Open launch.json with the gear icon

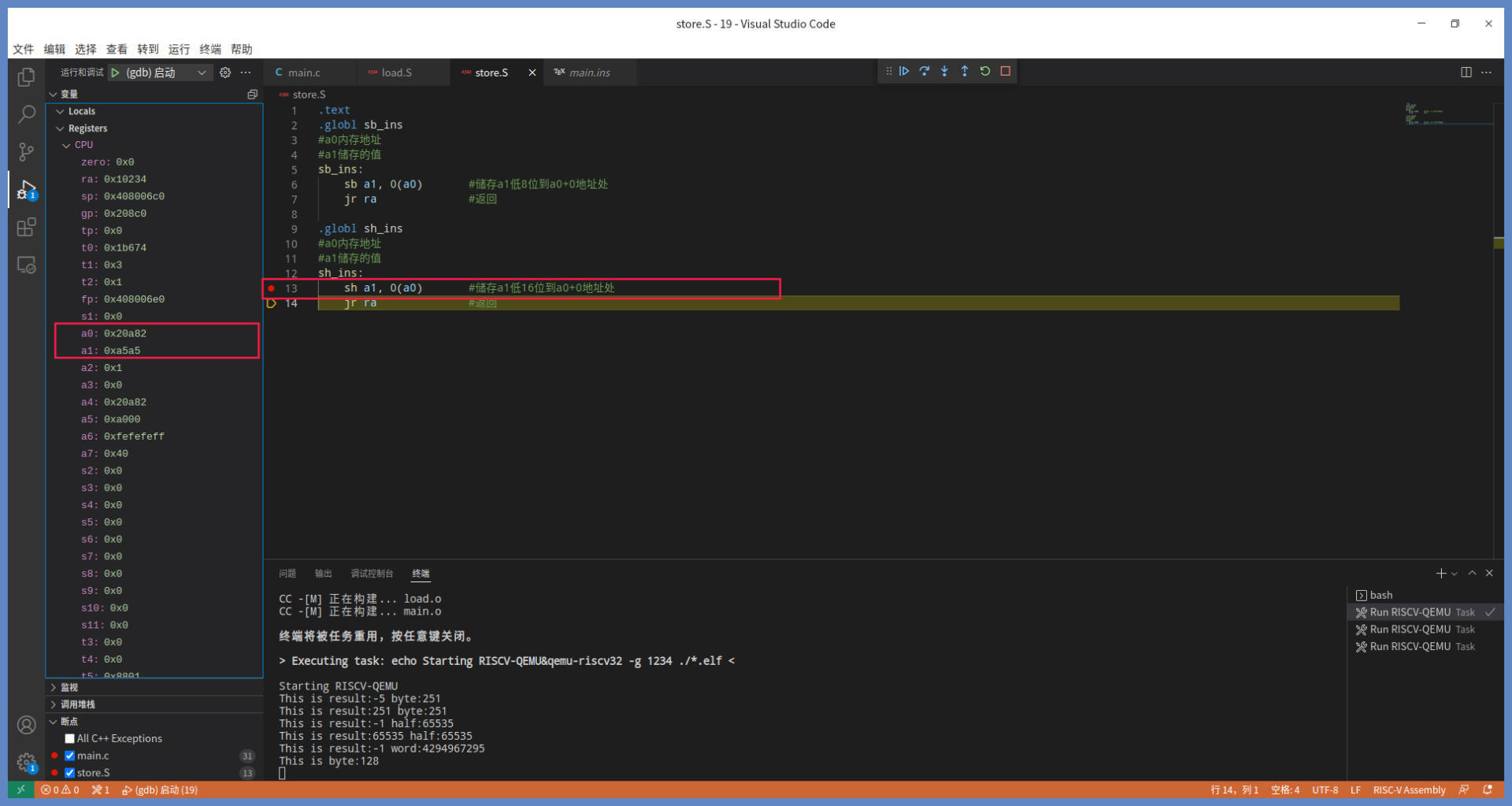pyautogui.click(x=225, y=72)
